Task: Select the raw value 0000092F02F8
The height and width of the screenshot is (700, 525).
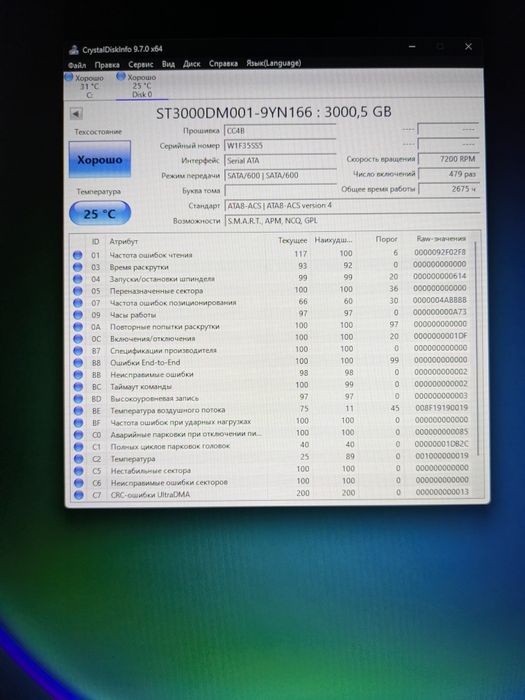Action: [x=439, y=252]
